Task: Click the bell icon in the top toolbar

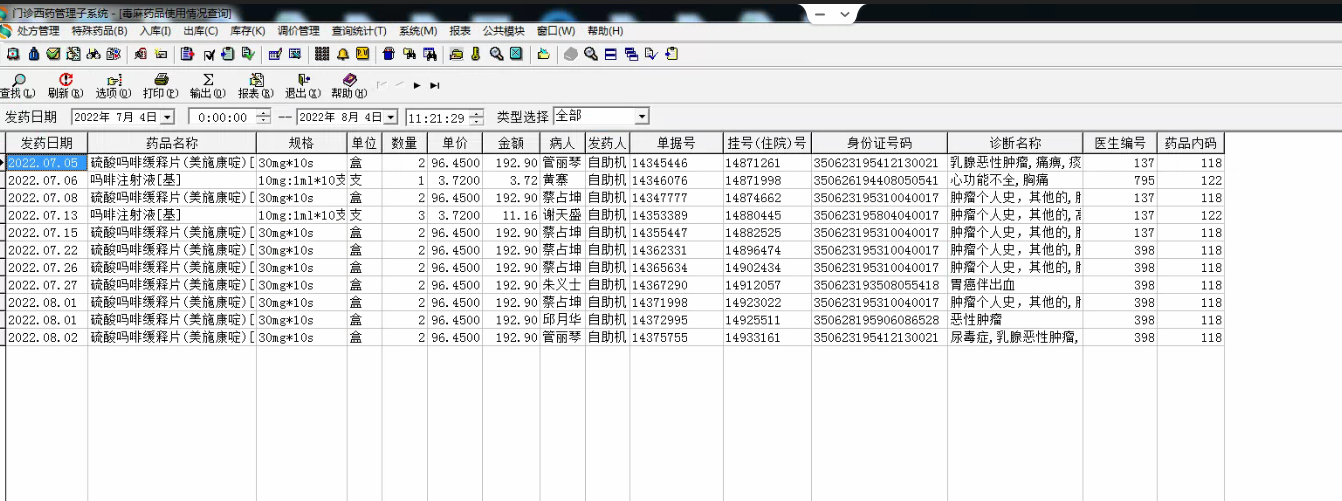Action: pyautogui.click(x=343, y=54)
